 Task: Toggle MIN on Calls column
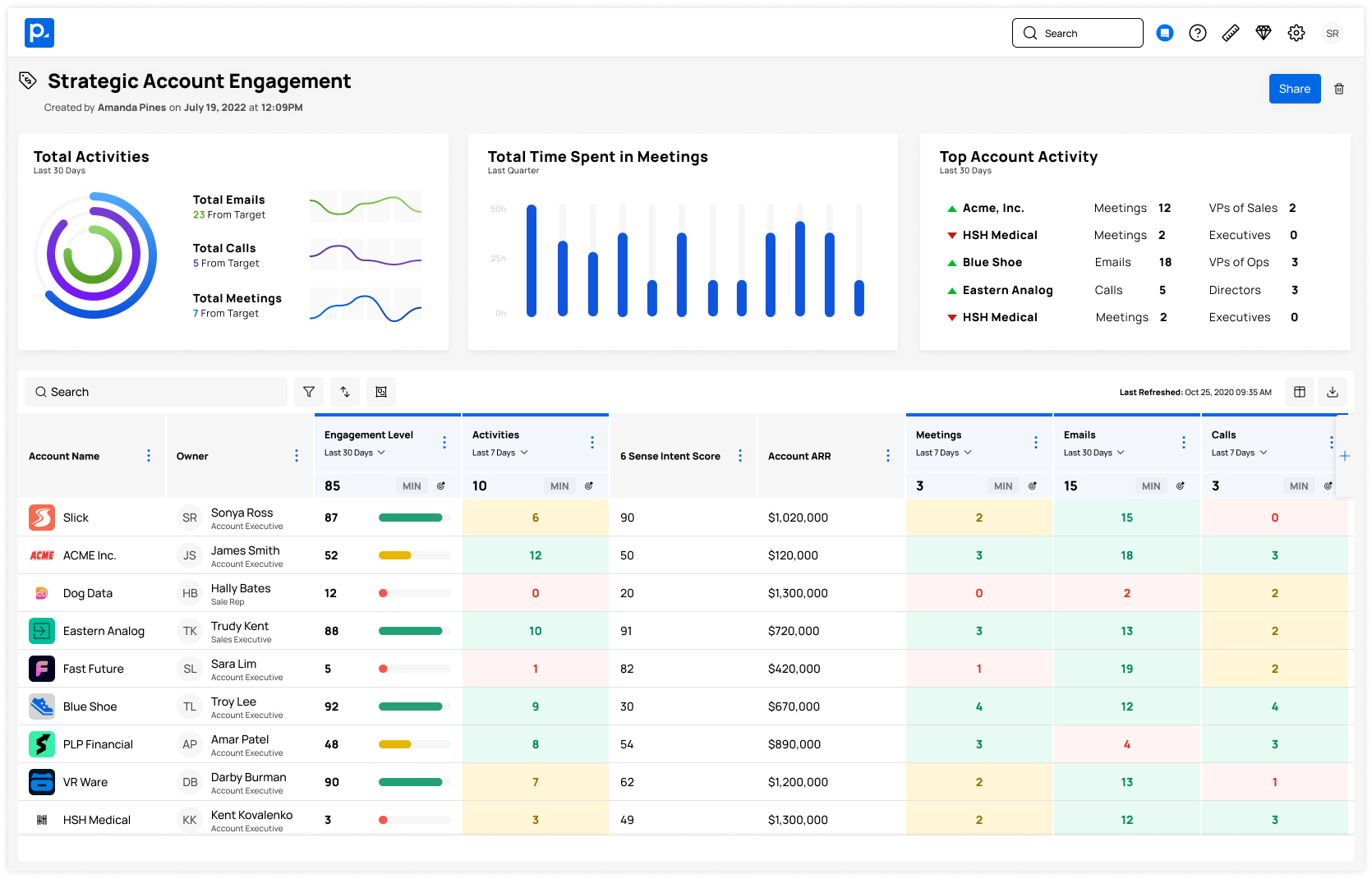(x=1299, y=486)
